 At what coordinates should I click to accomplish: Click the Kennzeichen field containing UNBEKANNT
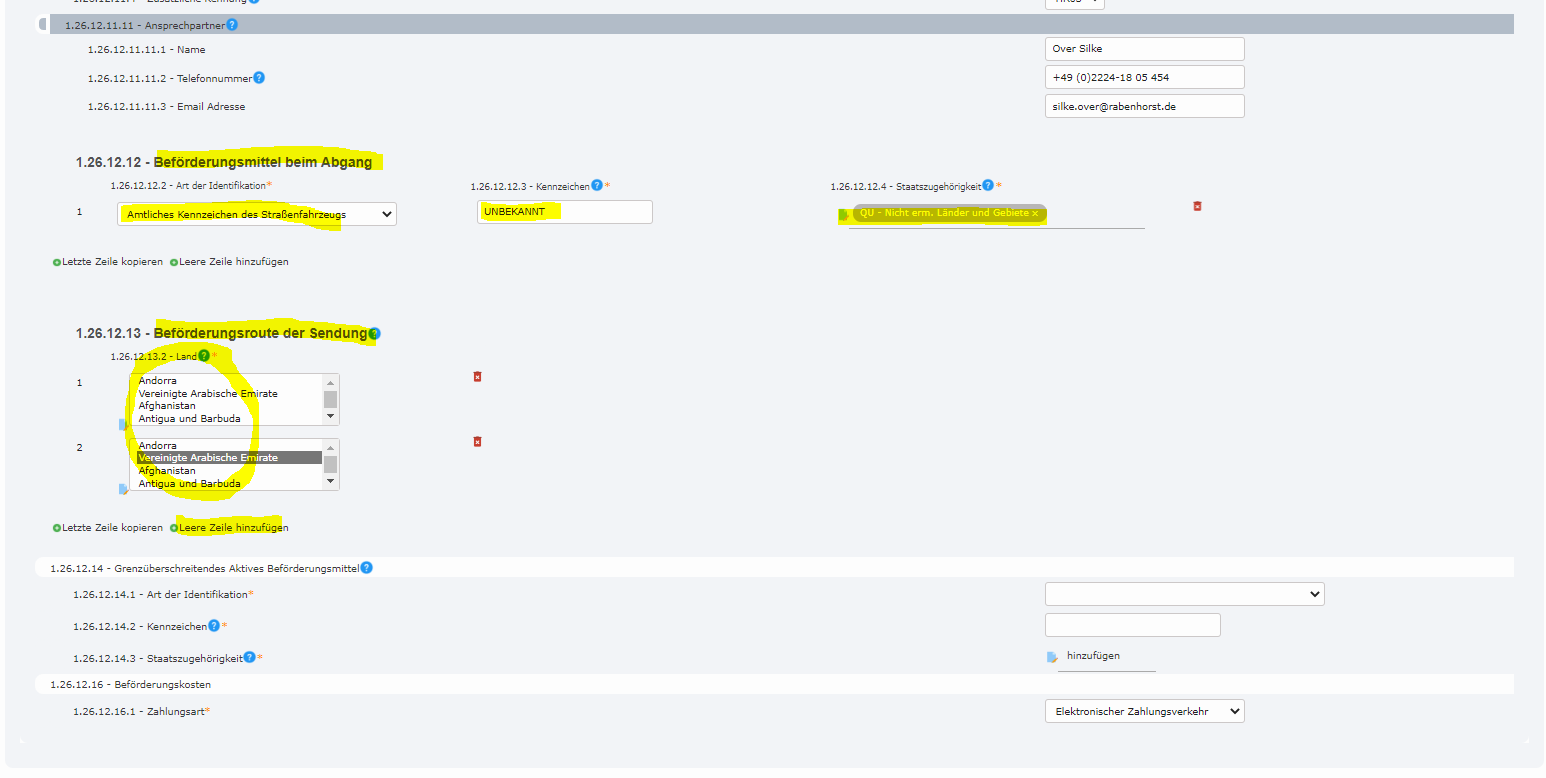[564, 212]
